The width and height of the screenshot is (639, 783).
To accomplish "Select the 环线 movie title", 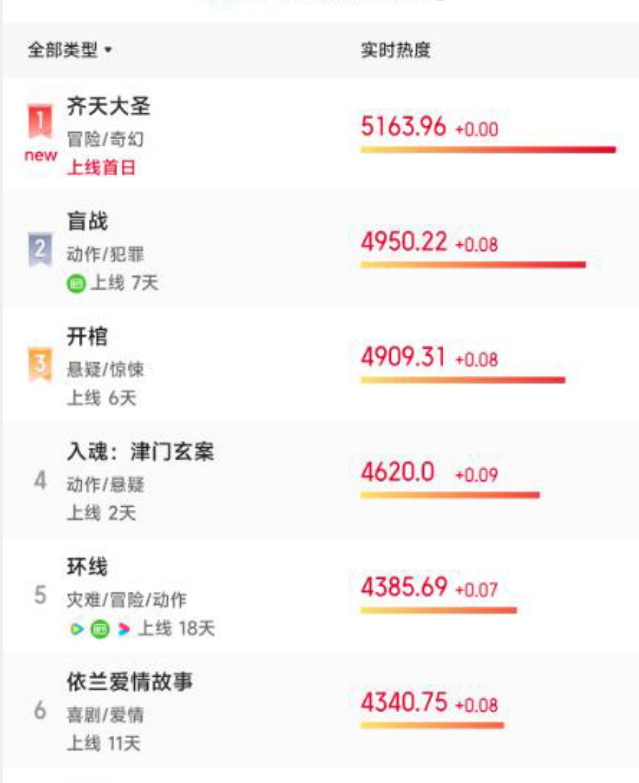I will [x=87, y=568].
